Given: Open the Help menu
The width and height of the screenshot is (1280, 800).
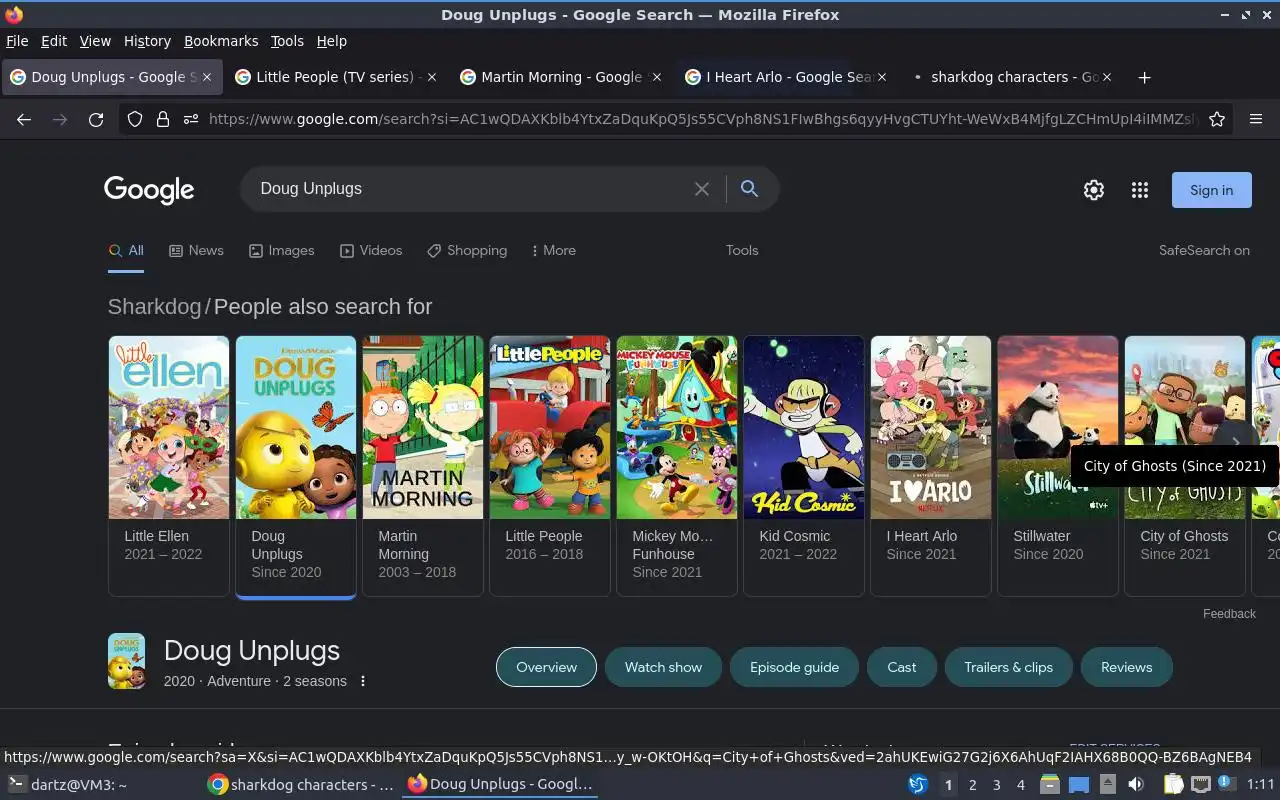Looking at the screenshot, I should pyautogui.click(x=331, y=41).
